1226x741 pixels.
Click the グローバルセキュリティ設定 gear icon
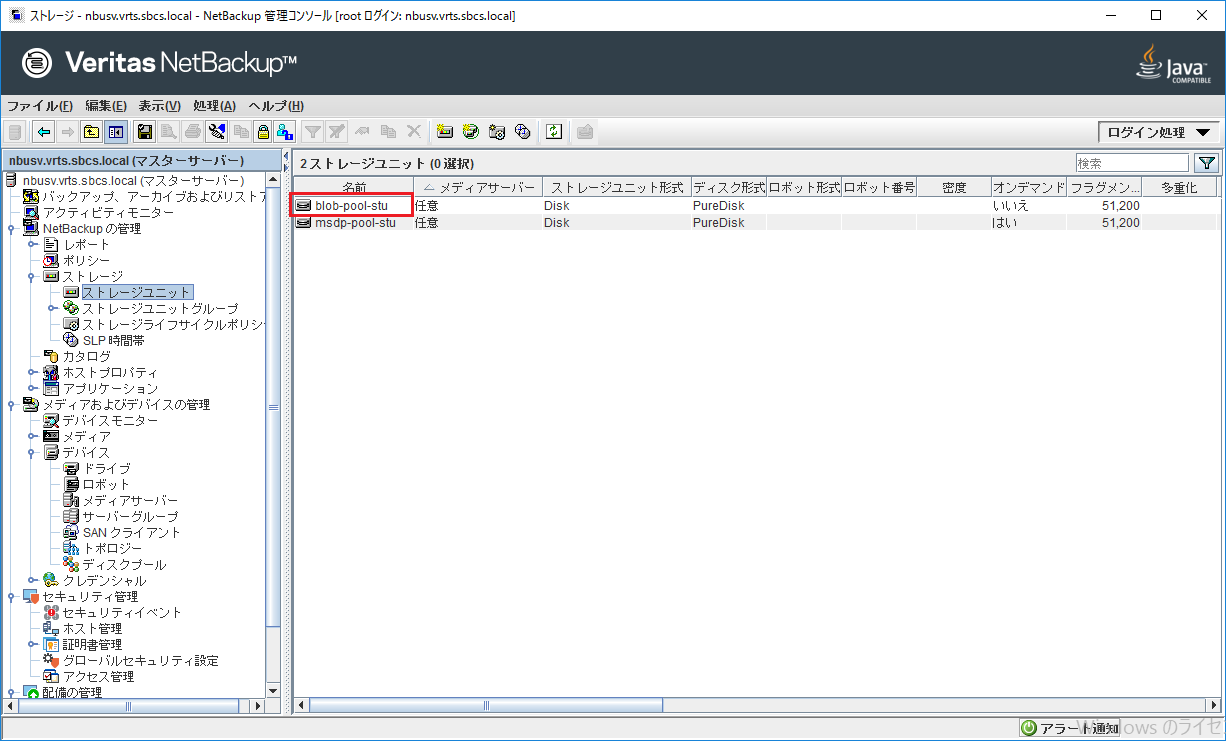[52, 661]
